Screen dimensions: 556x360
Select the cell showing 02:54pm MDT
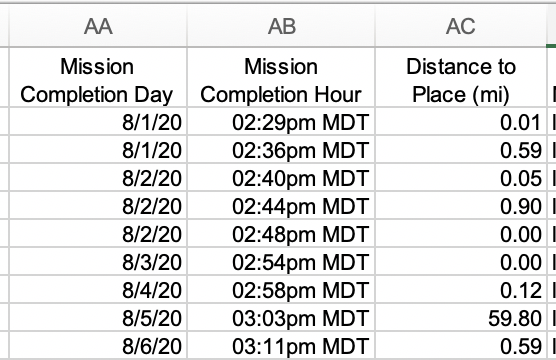click(281, 262)
